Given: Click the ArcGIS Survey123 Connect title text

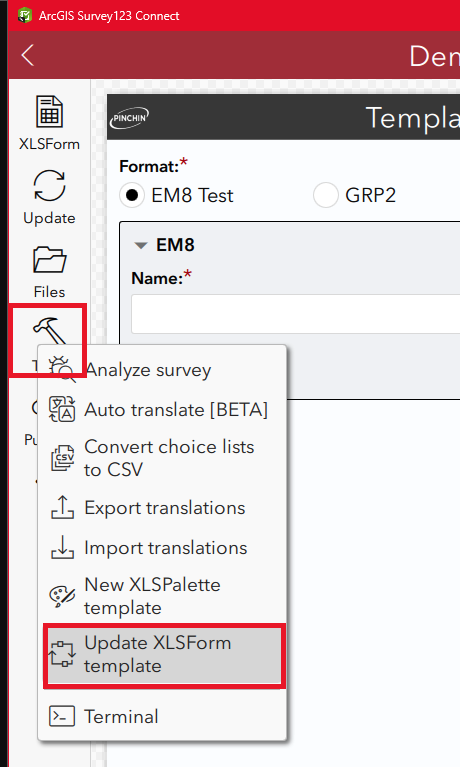Looking at the screenshot, I should 109,16.
